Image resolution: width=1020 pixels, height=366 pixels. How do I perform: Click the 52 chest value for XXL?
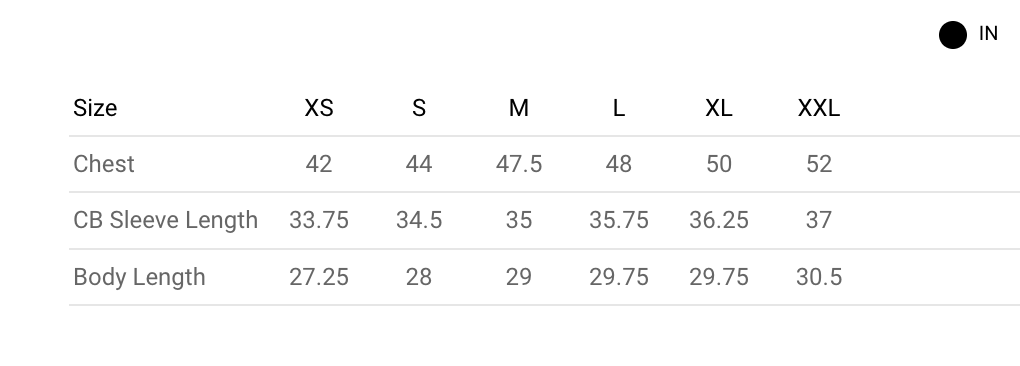(x=819, y=164)
